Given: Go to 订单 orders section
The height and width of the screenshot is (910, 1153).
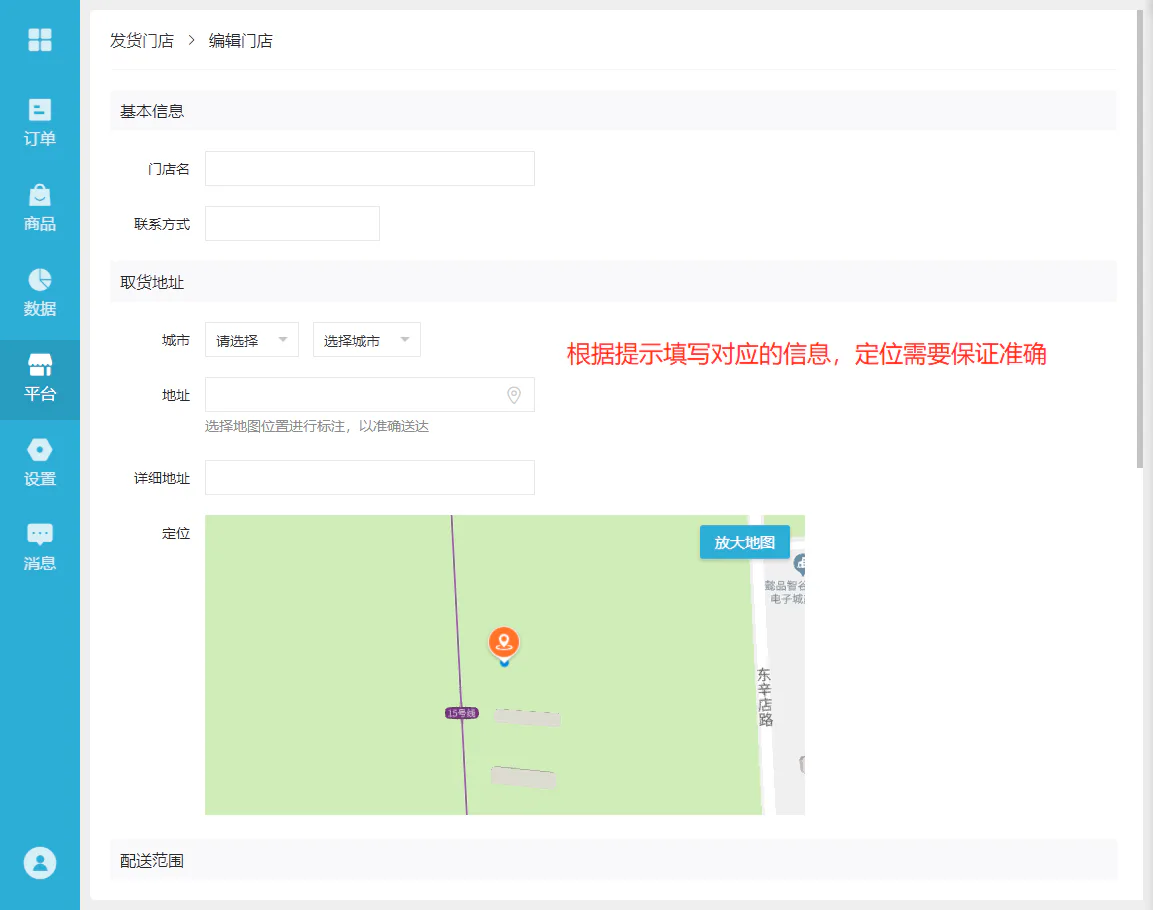Looking at the screenshot, I should tap(40, 123).
